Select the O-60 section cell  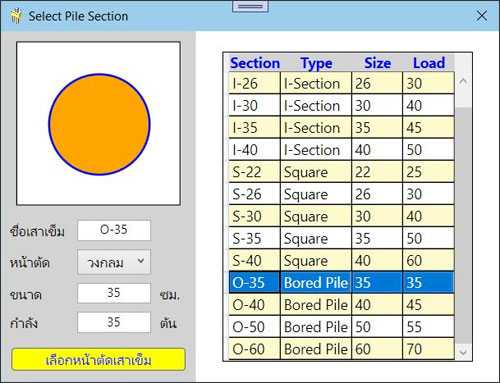255,349
